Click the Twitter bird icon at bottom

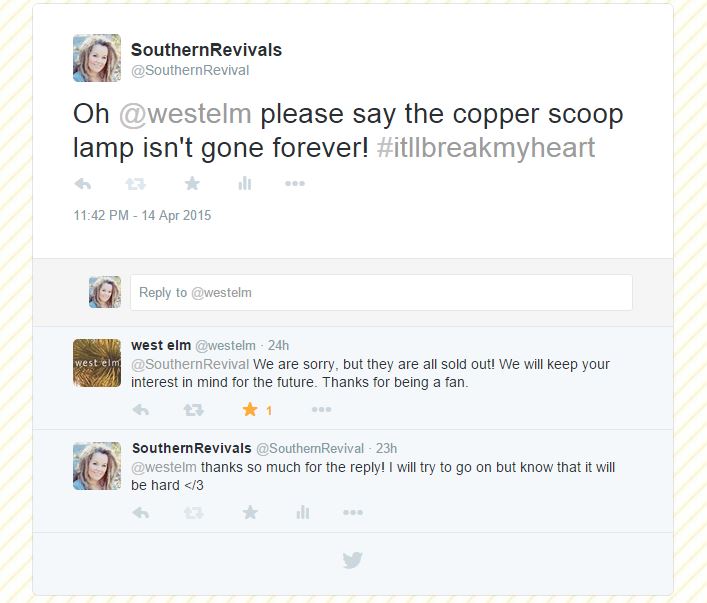point(353,560)
